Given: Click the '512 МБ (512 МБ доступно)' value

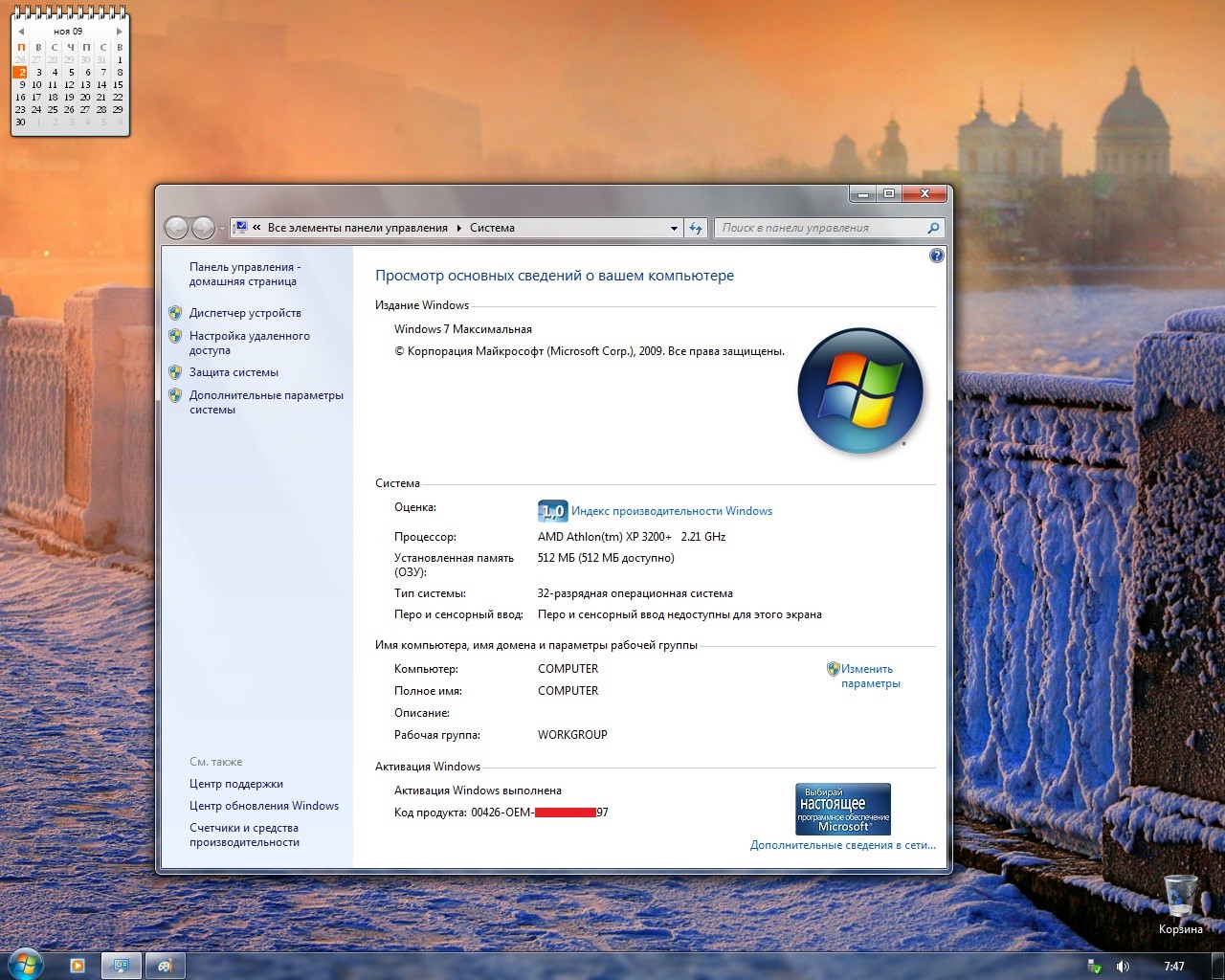Looking at the screenshot, I should pos(606,558).
